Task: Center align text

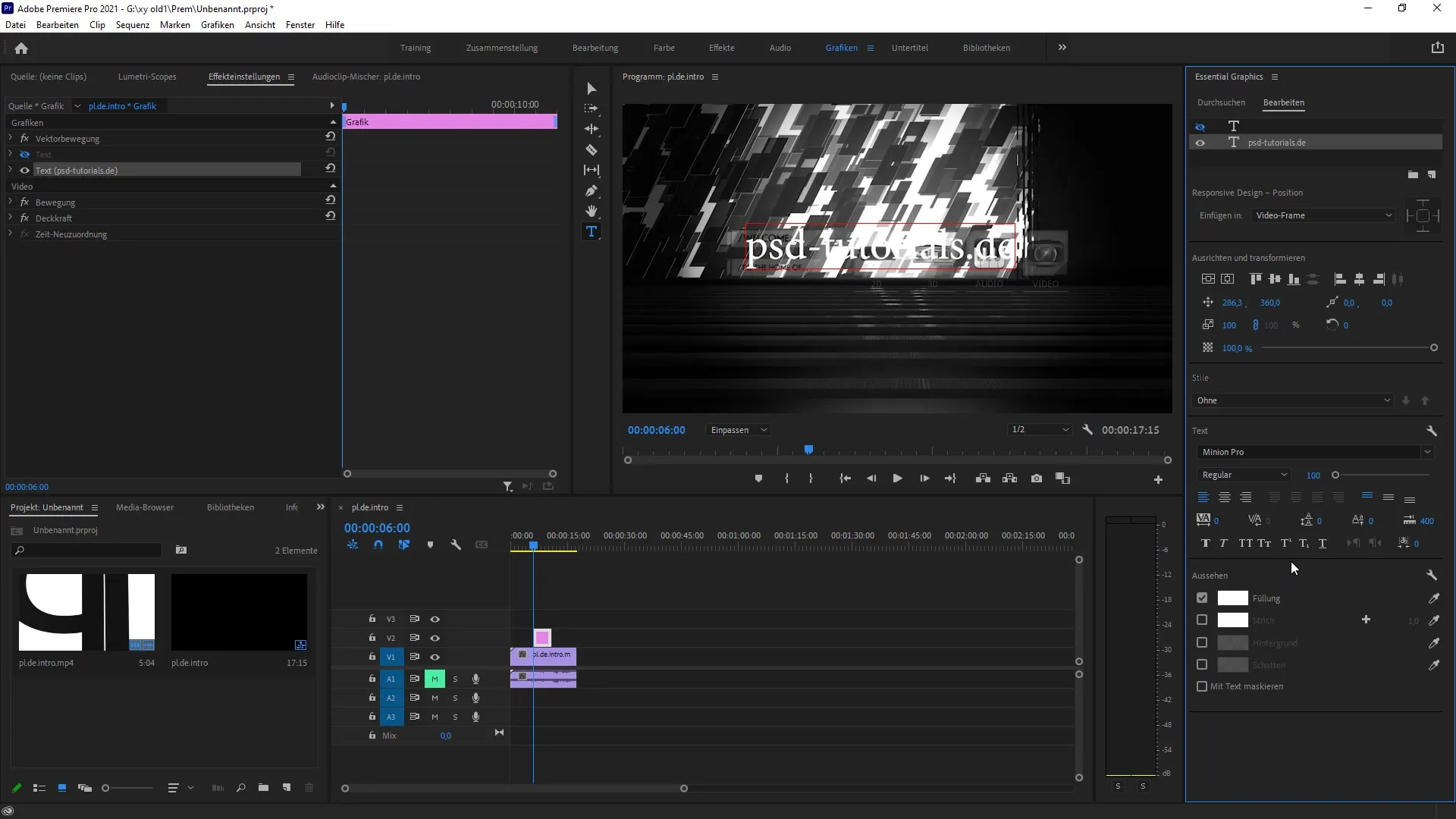Action: tap(1225, 497)
